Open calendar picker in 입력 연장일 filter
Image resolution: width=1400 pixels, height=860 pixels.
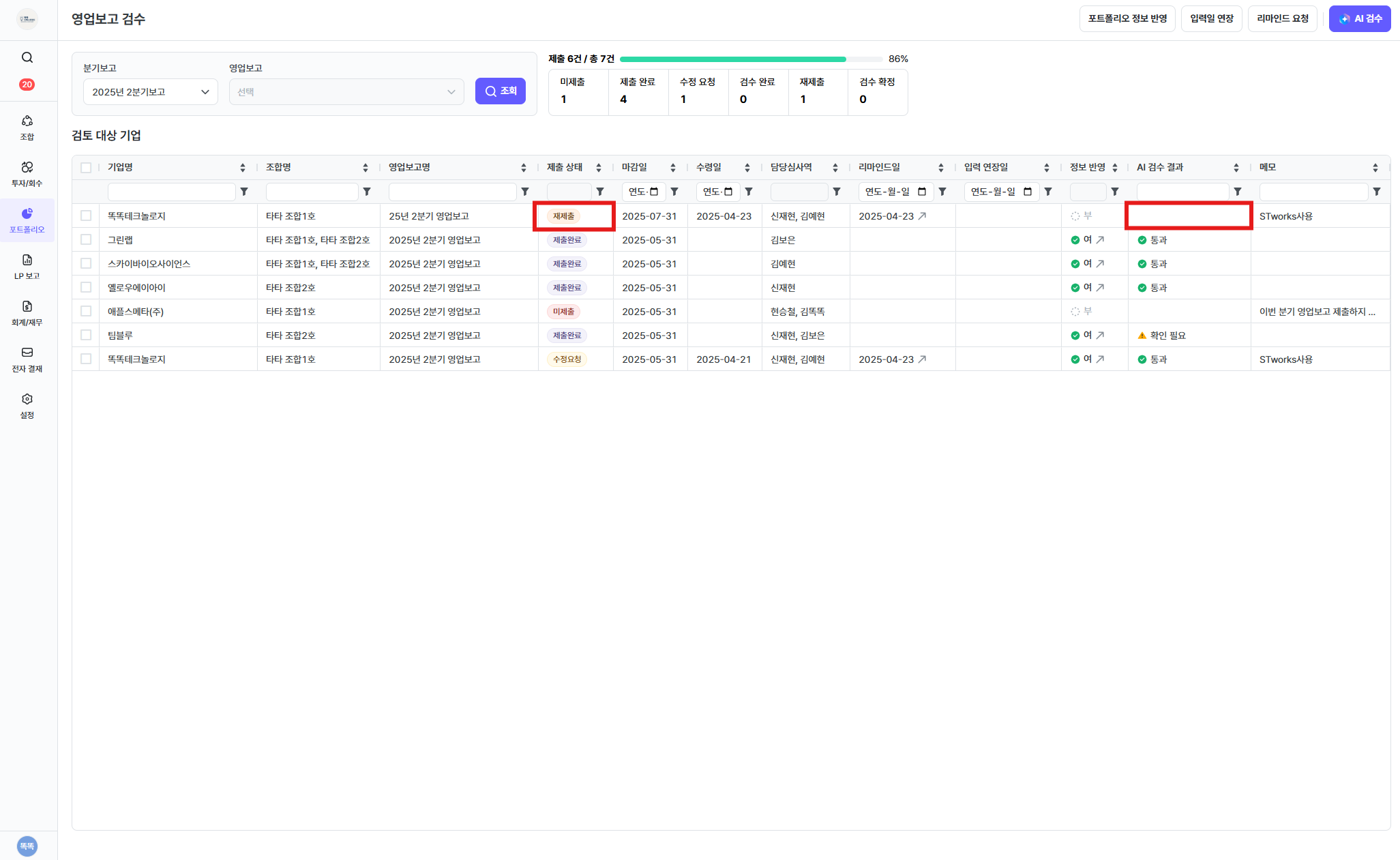pos(1028,192)
